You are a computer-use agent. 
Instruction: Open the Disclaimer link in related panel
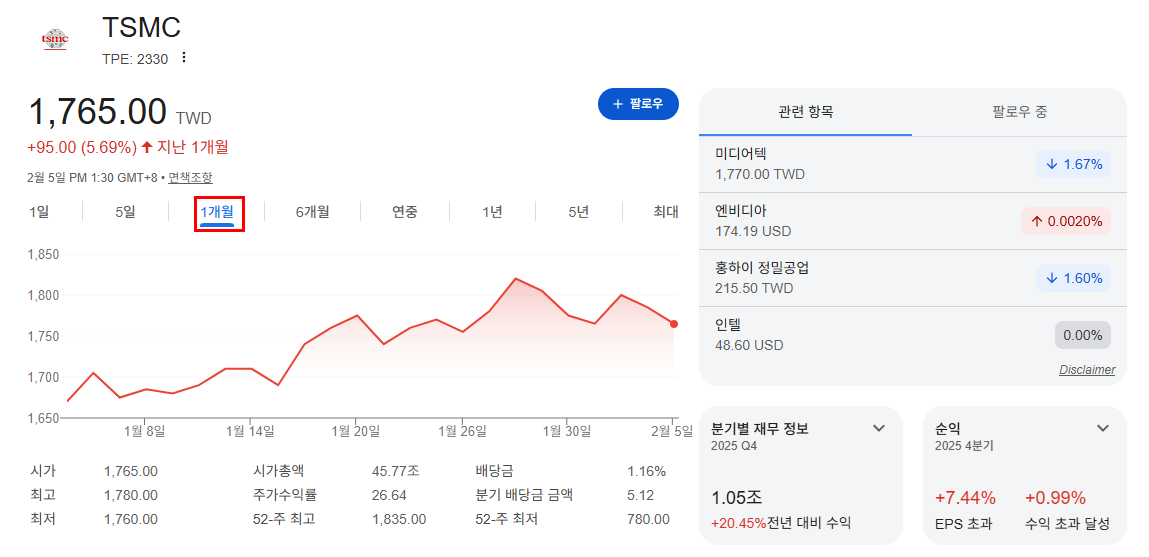[x=1087, y=370]
